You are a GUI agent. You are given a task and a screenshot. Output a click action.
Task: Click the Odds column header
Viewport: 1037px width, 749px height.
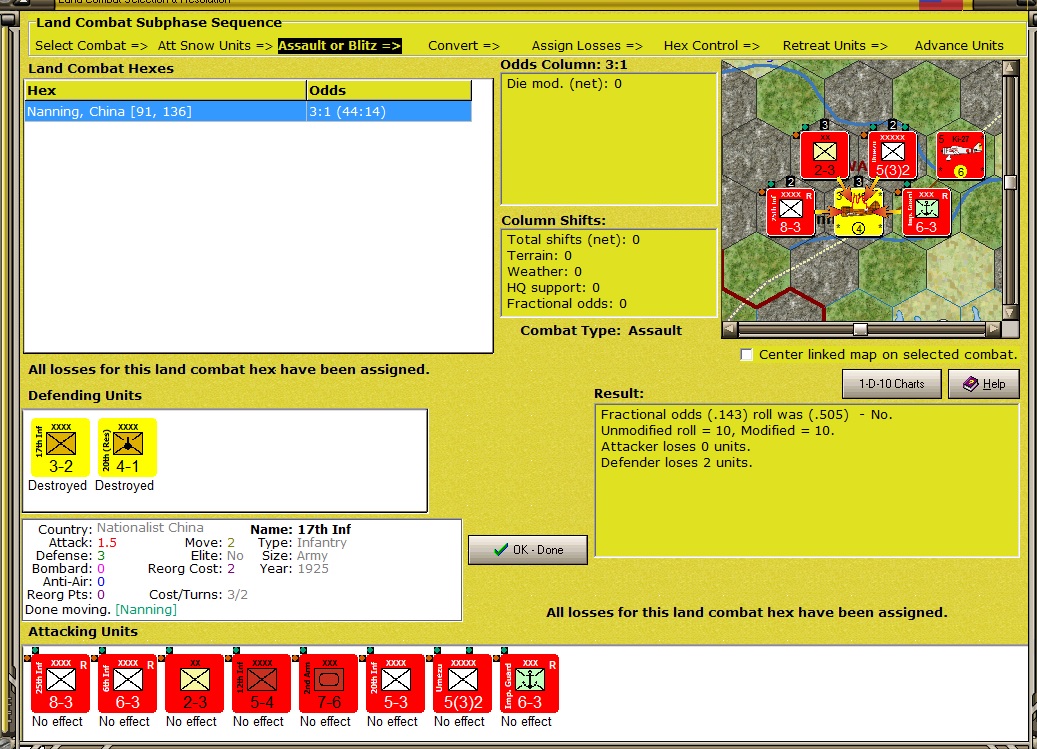pos(389,91)
